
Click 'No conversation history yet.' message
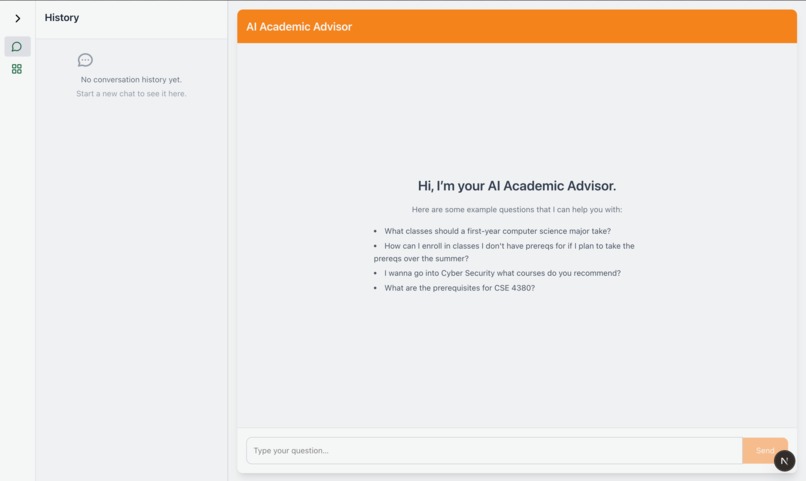pyautogui.click(x=131, y=80)
